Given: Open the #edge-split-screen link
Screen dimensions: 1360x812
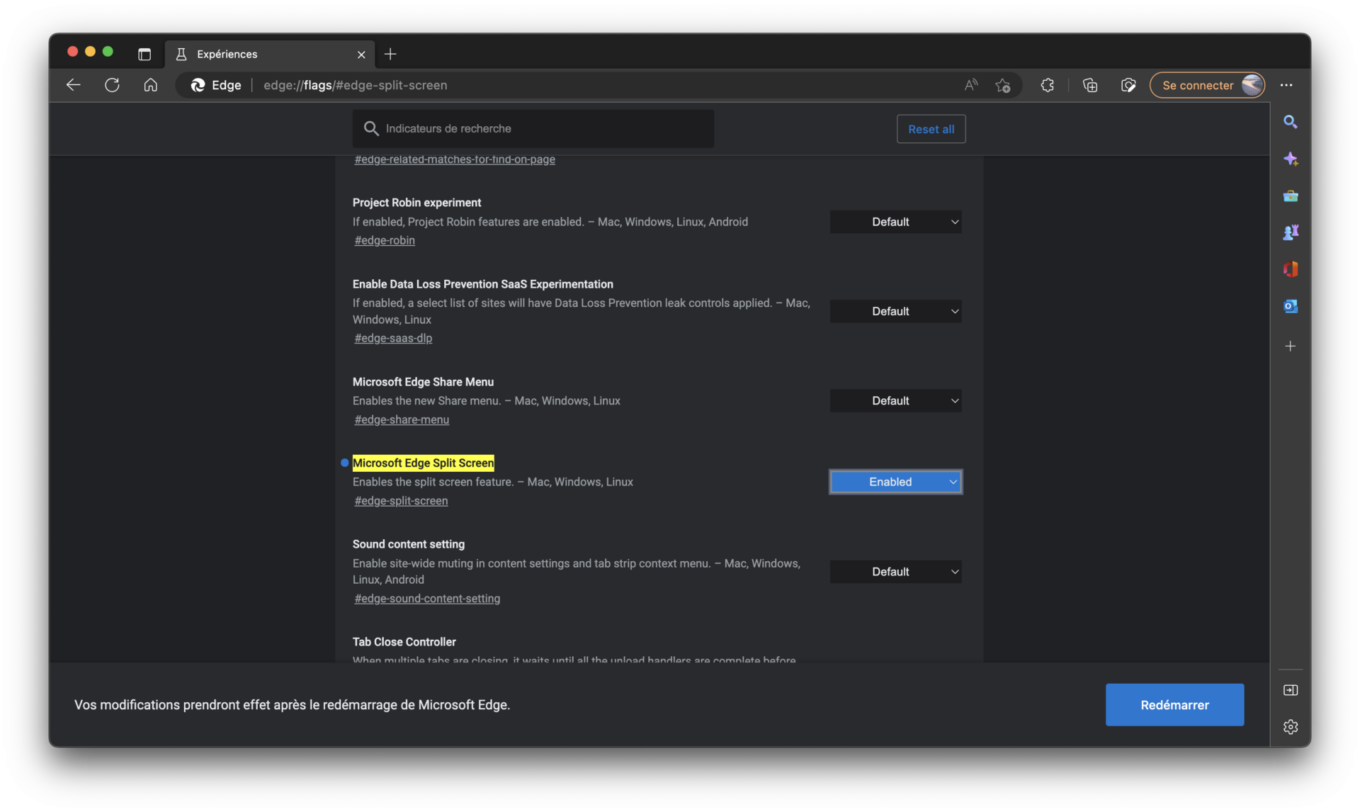Looking at the screenshot, I should point(401,501).
